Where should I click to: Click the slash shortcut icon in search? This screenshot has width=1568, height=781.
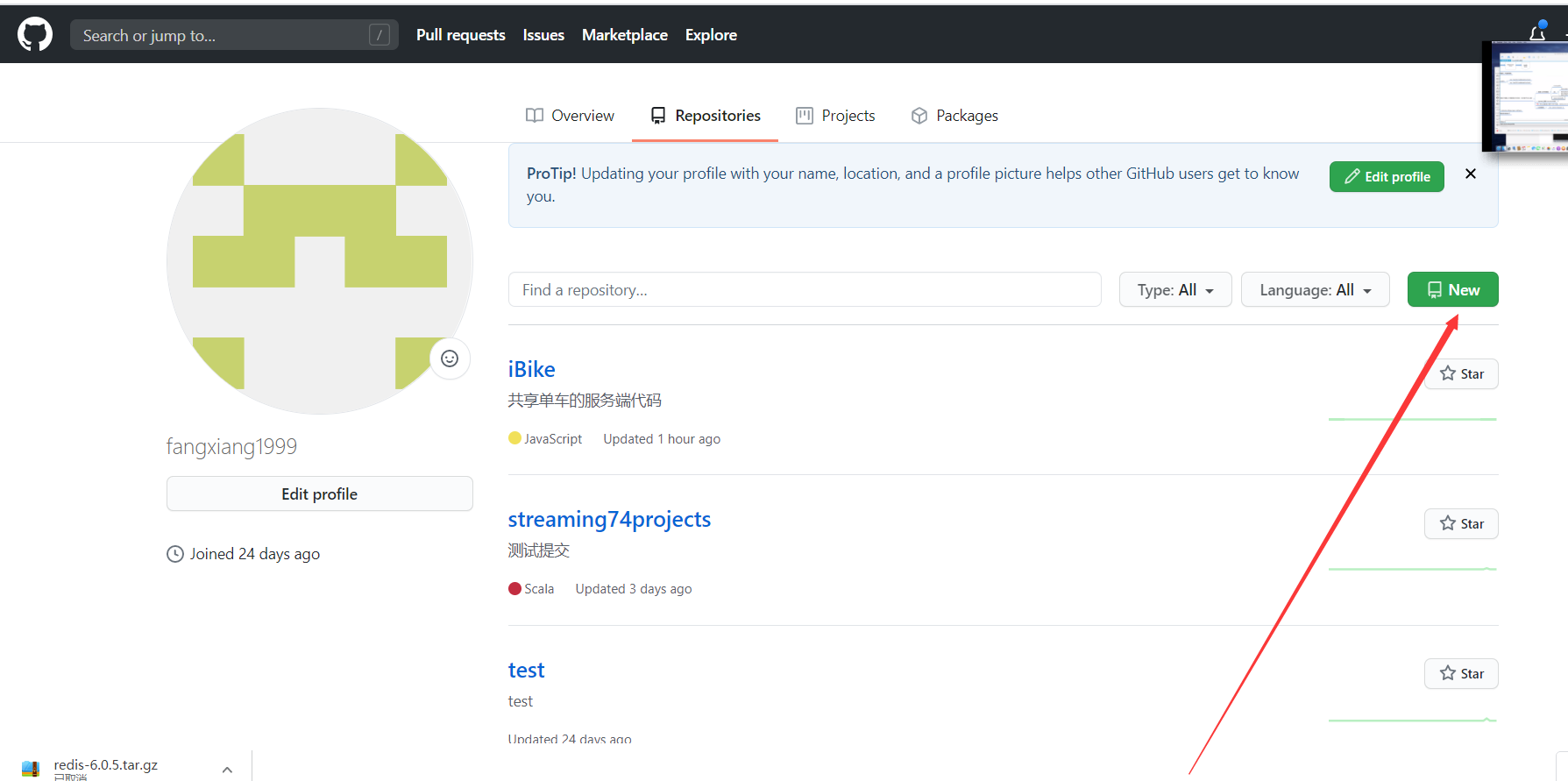[x=379, y=35]
